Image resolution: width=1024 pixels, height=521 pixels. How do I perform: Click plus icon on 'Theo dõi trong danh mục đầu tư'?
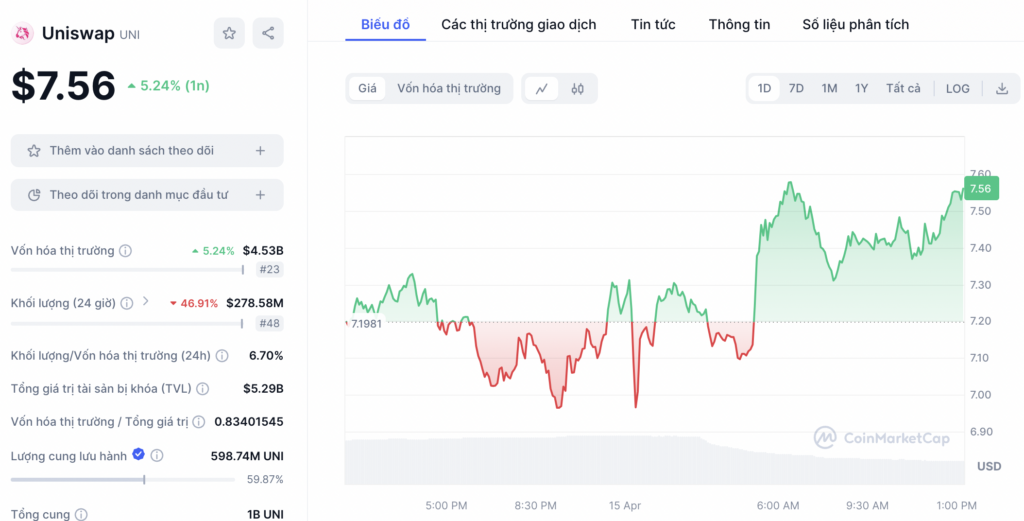pyautogui.click(x=261, y=195)
